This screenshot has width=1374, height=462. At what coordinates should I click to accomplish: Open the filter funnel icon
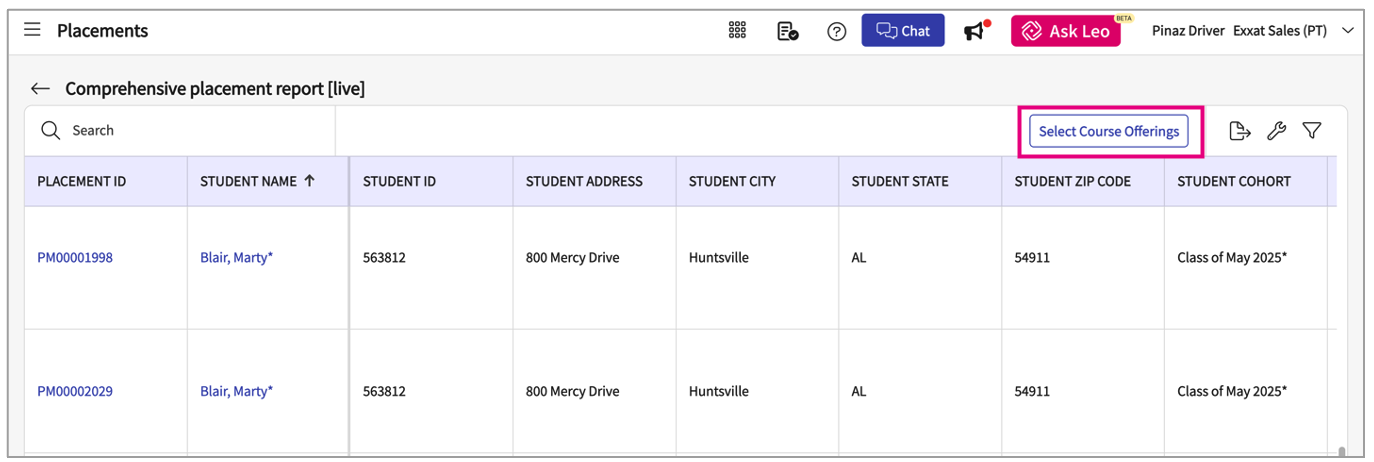point(1312,131)
